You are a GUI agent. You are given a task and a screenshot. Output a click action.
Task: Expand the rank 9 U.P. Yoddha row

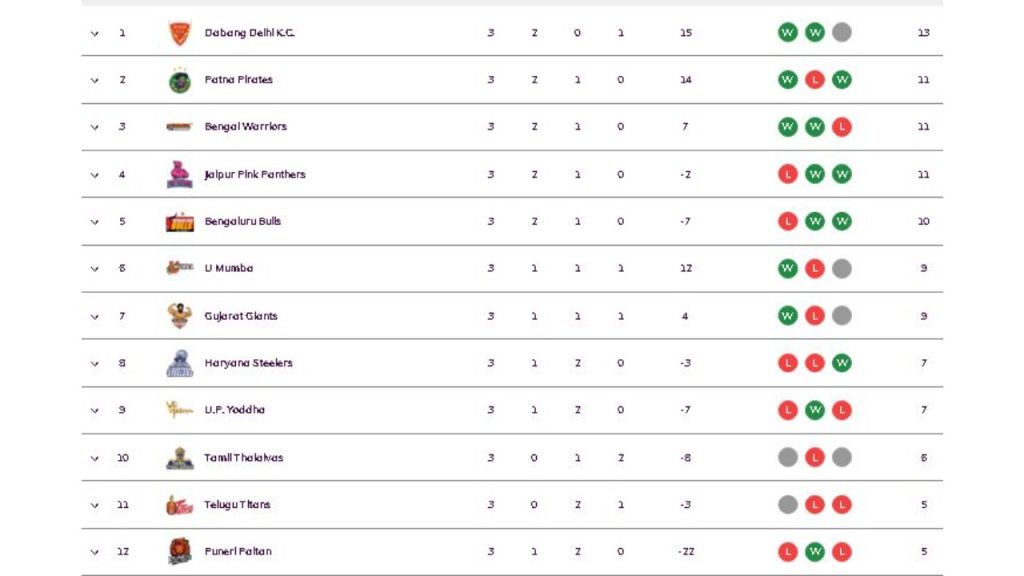coord(95,410)
